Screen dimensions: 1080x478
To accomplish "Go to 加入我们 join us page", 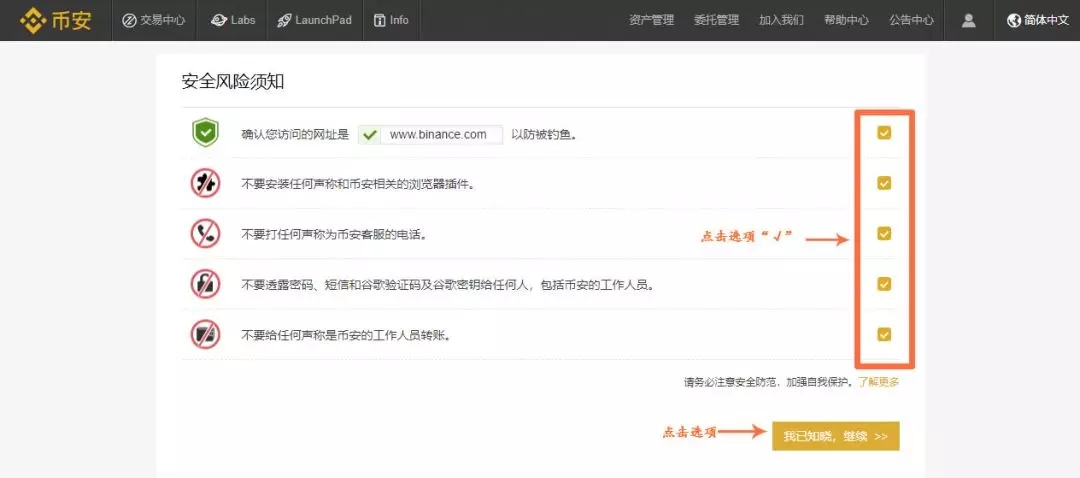I will click(781, 20).
